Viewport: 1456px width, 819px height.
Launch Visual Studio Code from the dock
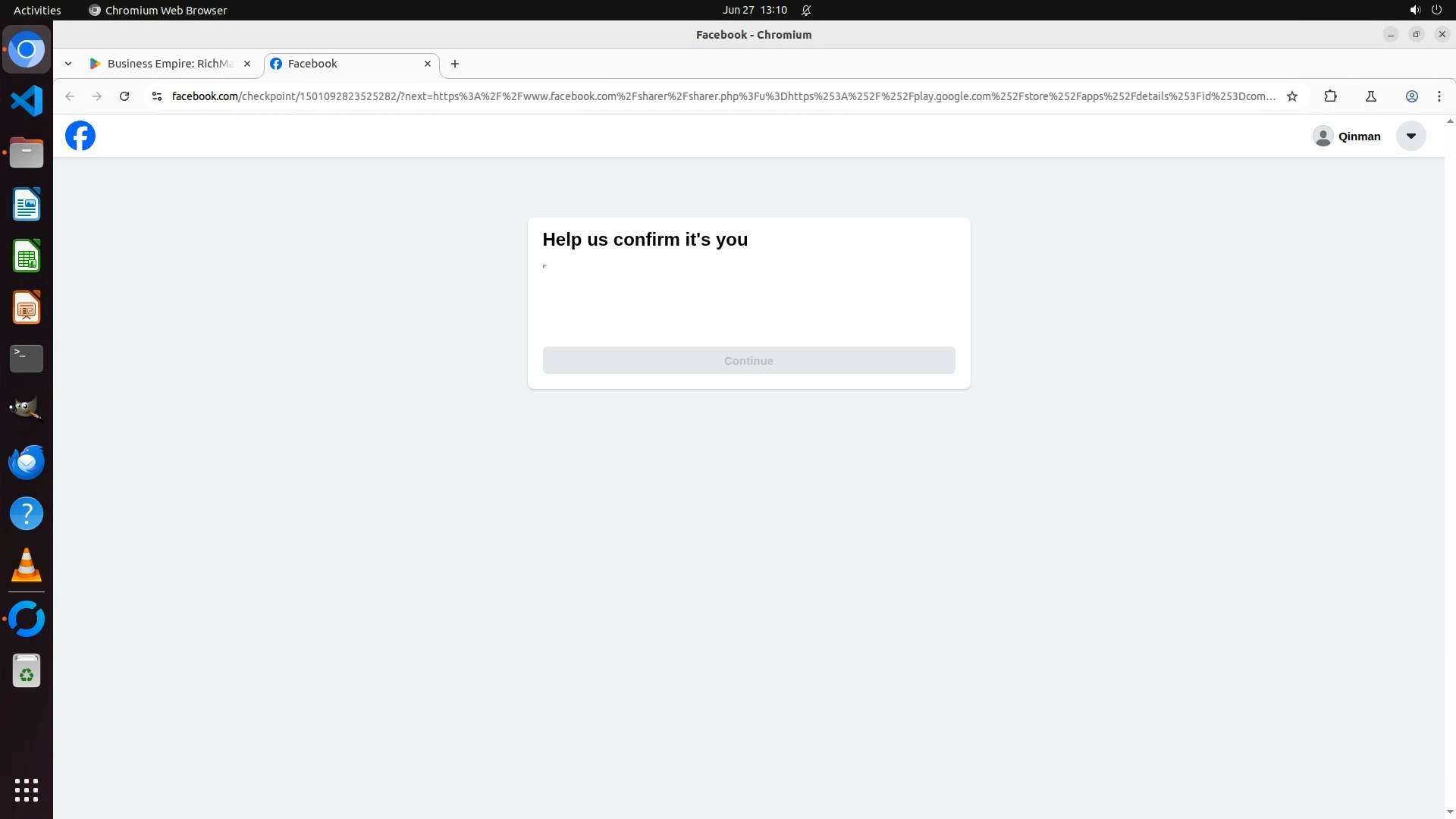27,101
